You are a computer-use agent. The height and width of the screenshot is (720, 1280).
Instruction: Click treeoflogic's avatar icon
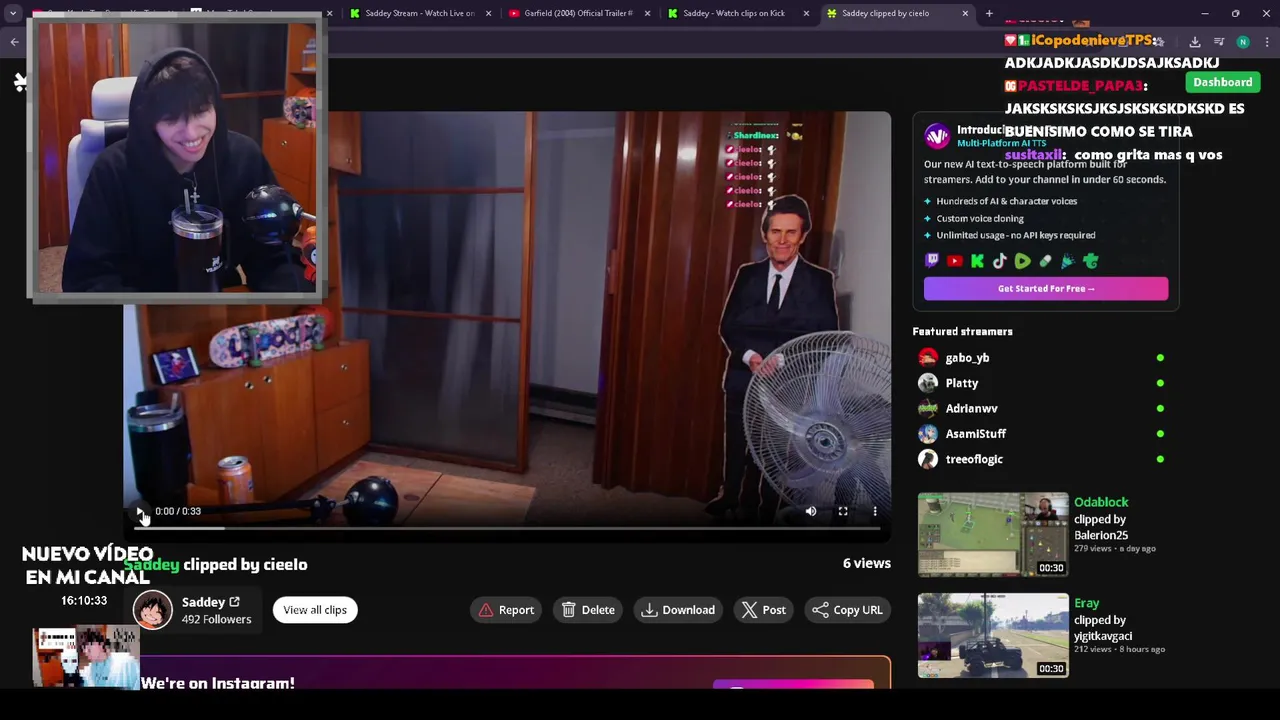pos(928,459)
